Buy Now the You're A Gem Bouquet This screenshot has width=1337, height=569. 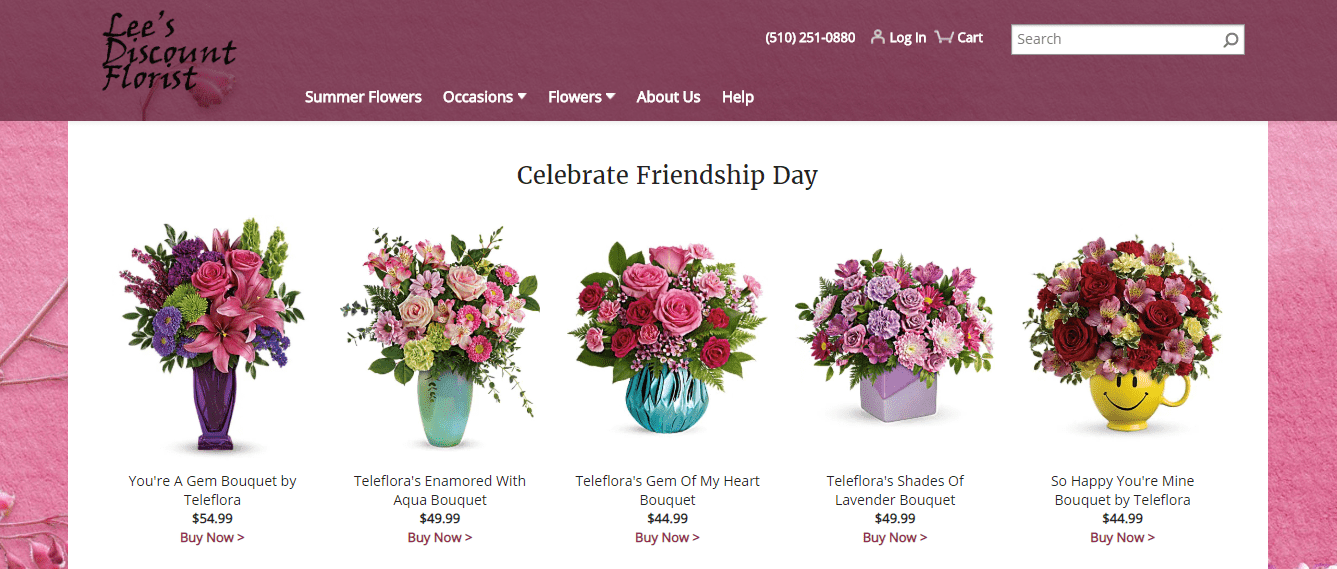212,538
